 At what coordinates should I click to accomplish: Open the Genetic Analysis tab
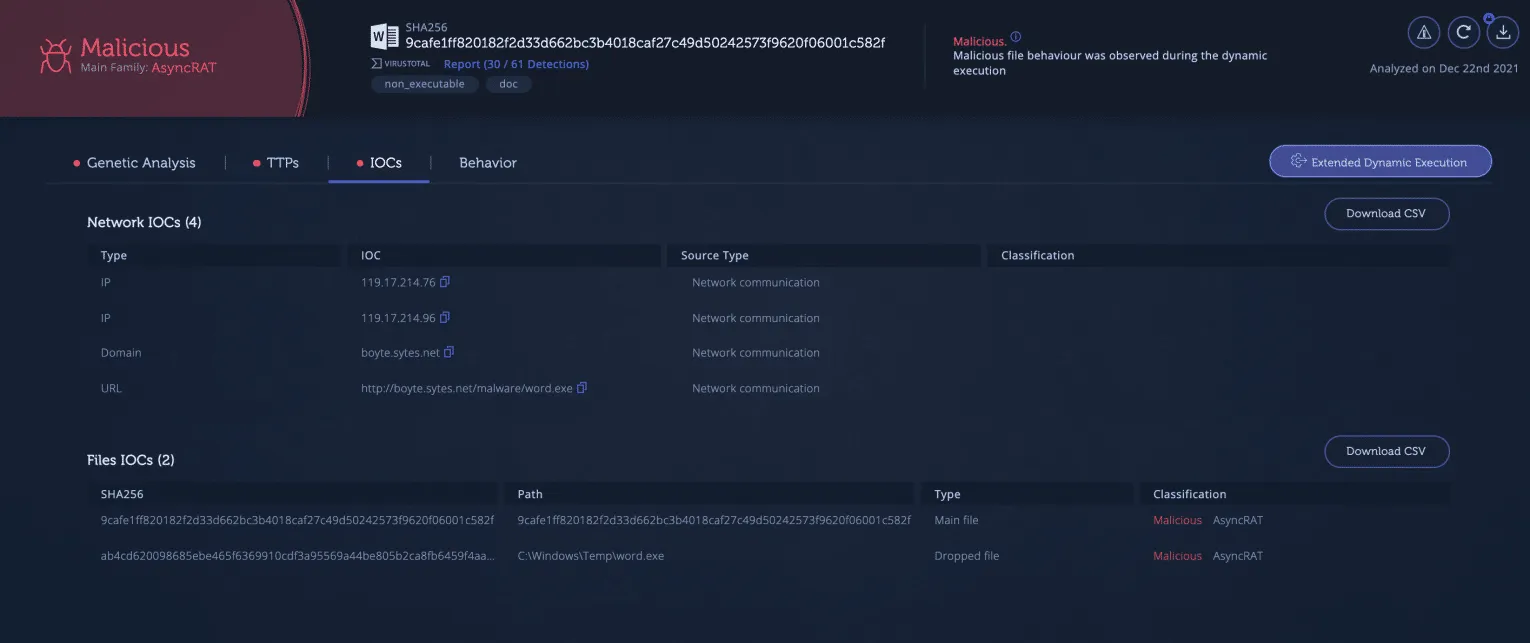tap(141, 162)
